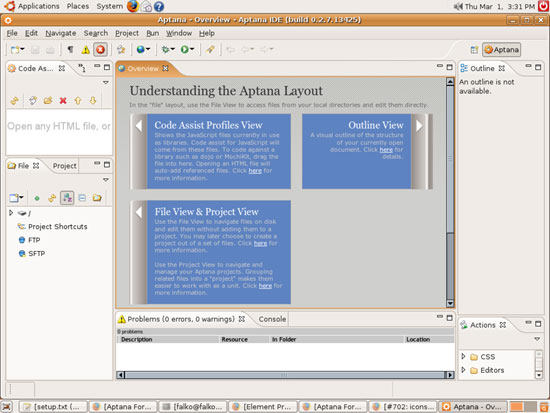
Task: Click the Overview pane vertical scrollbar thumb
Action: point(450,159)
